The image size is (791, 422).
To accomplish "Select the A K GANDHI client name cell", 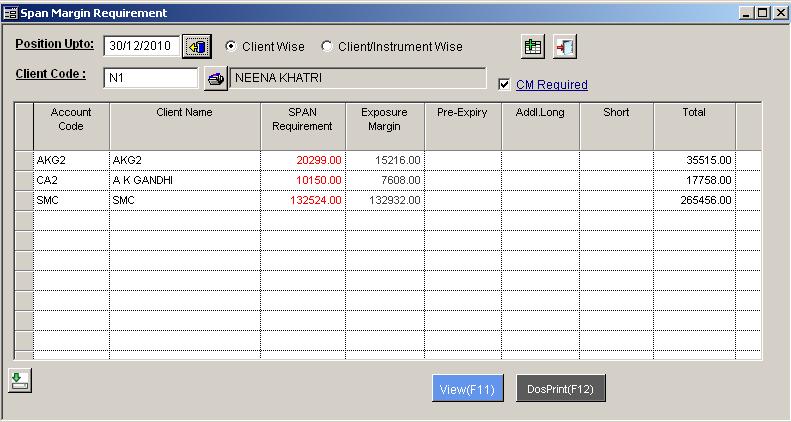I will click(x=184, y=180).
